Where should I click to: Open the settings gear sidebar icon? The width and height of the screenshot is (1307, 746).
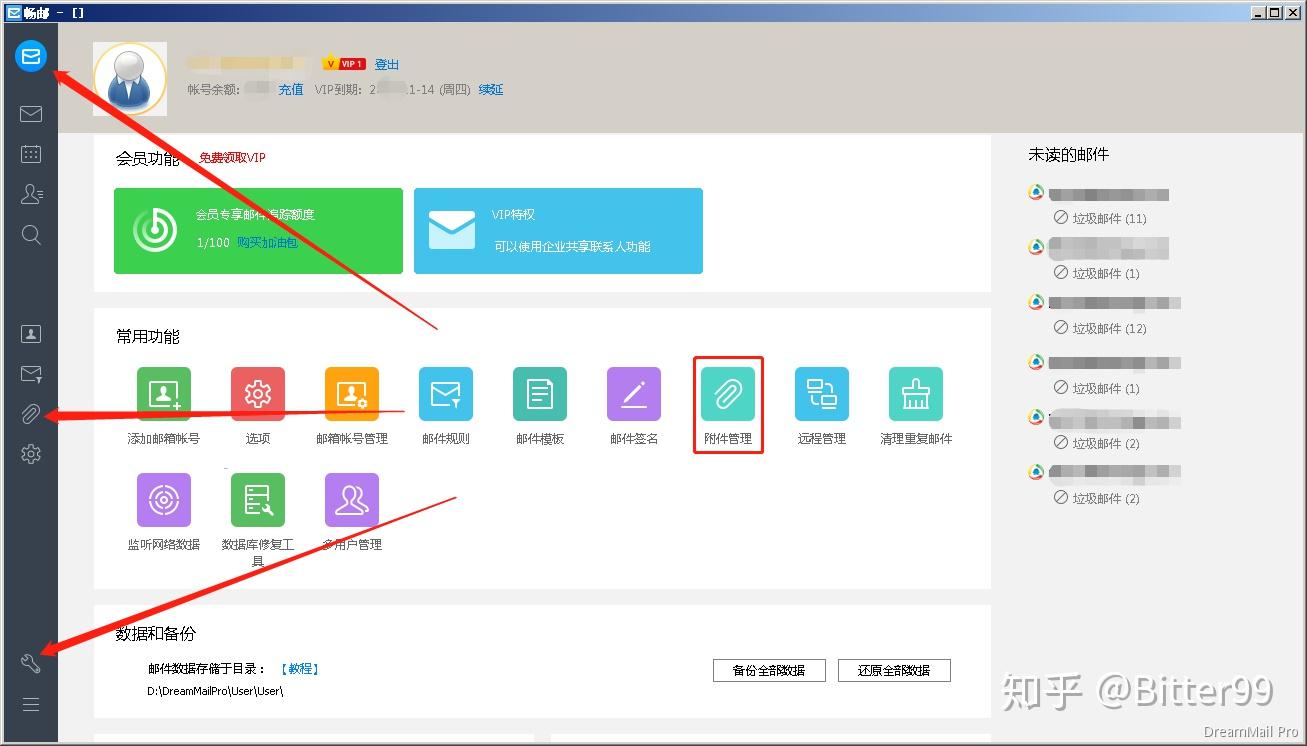tap(31, 454)
